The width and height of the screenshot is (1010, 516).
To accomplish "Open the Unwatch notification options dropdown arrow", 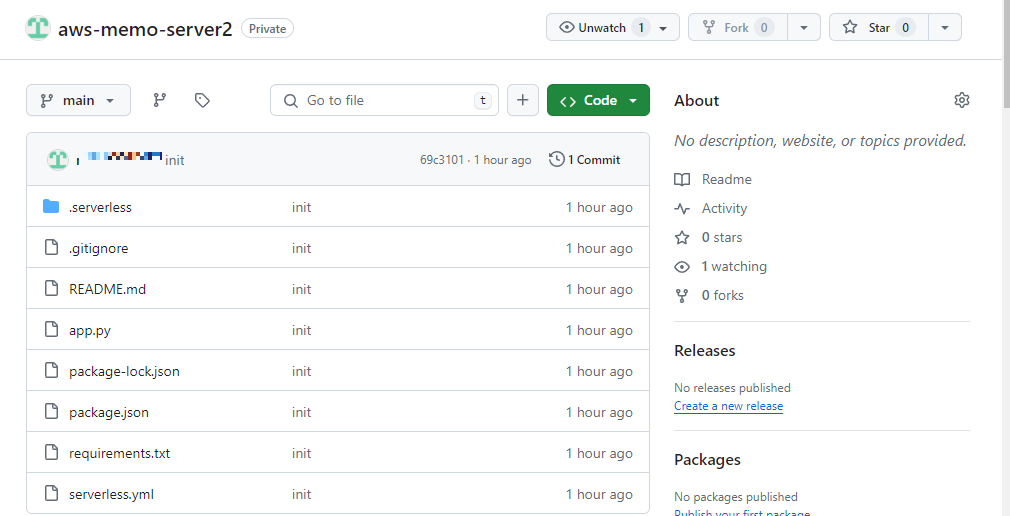I will coord(664,28).
